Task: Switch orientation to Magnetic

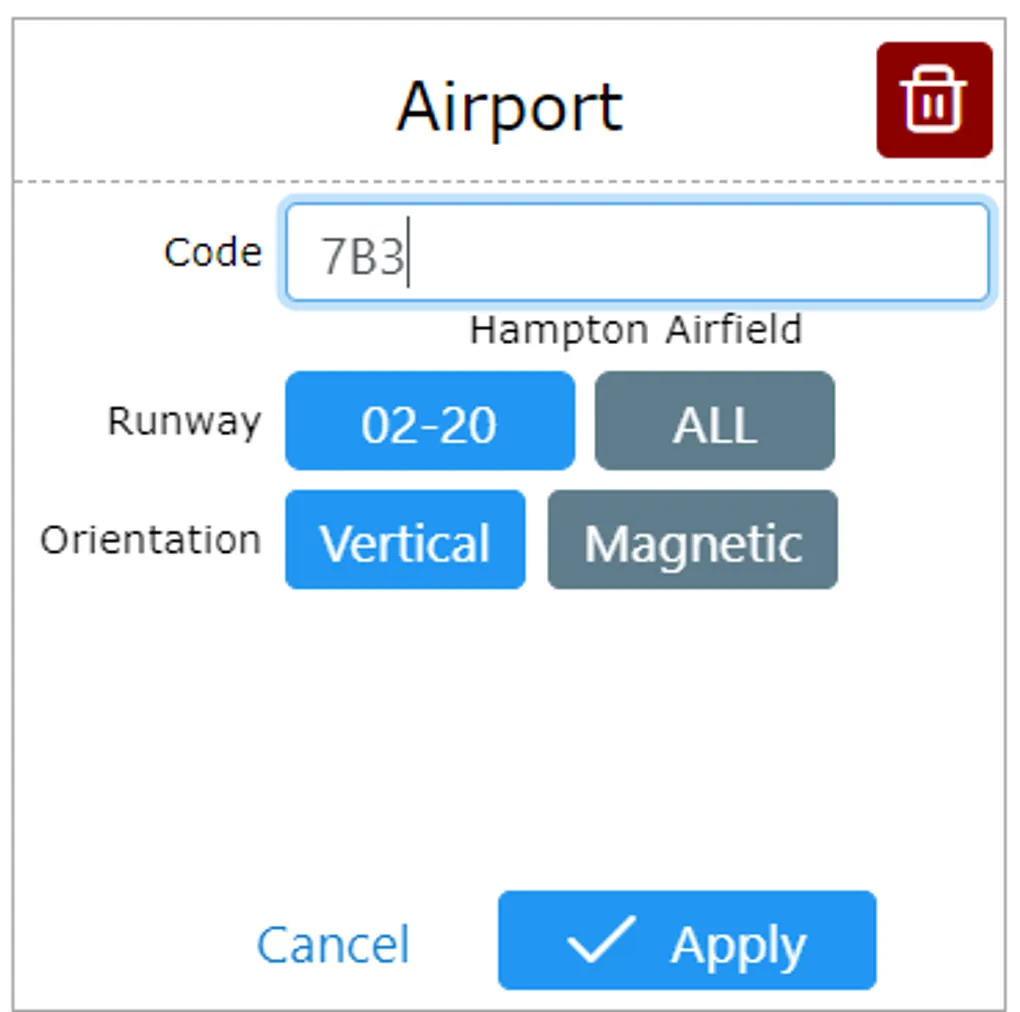Action: coord(692,540)
